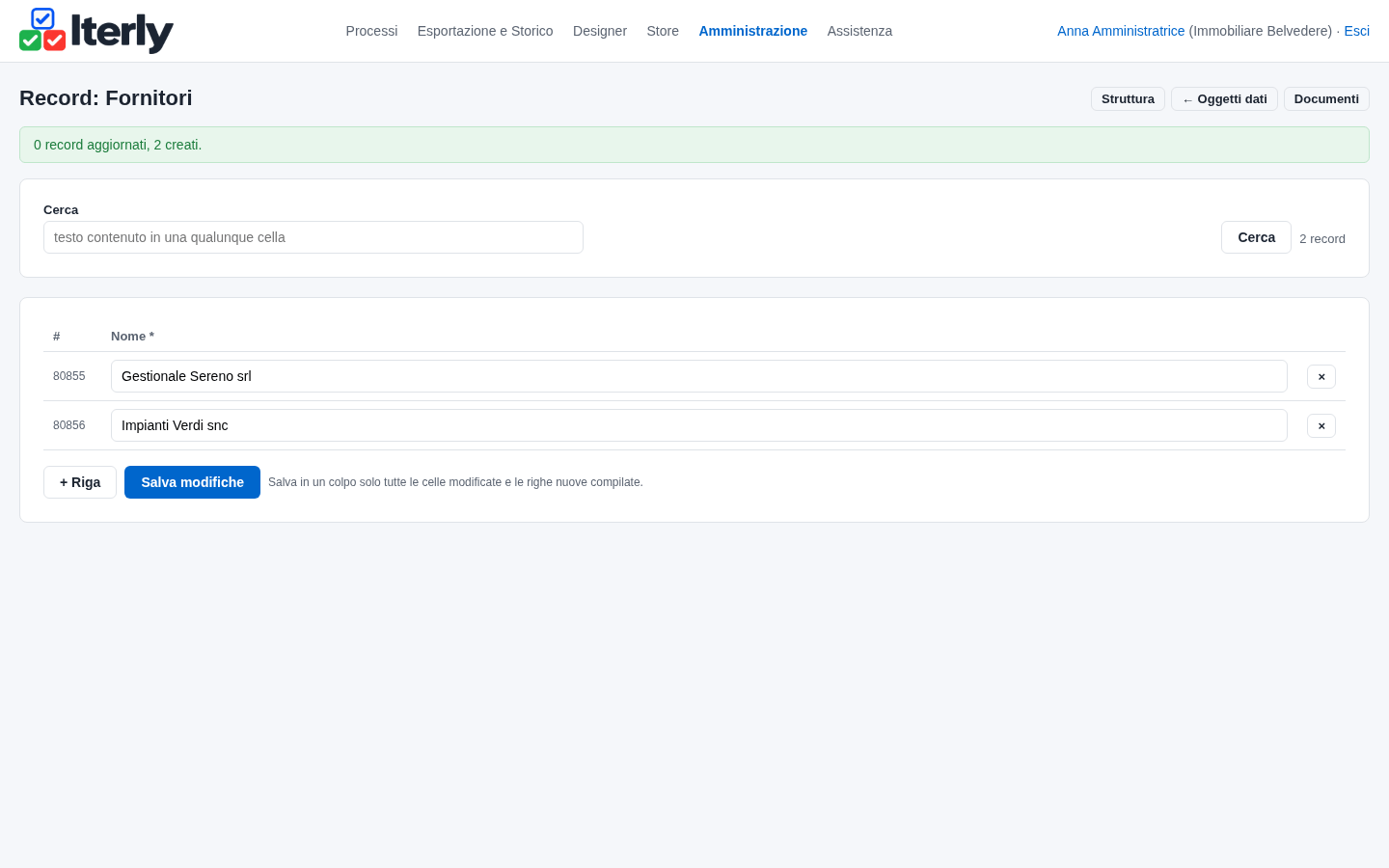The image size is (1389, 868).
Task: Navigate to the Store page
Action: [x=663, y=31]
